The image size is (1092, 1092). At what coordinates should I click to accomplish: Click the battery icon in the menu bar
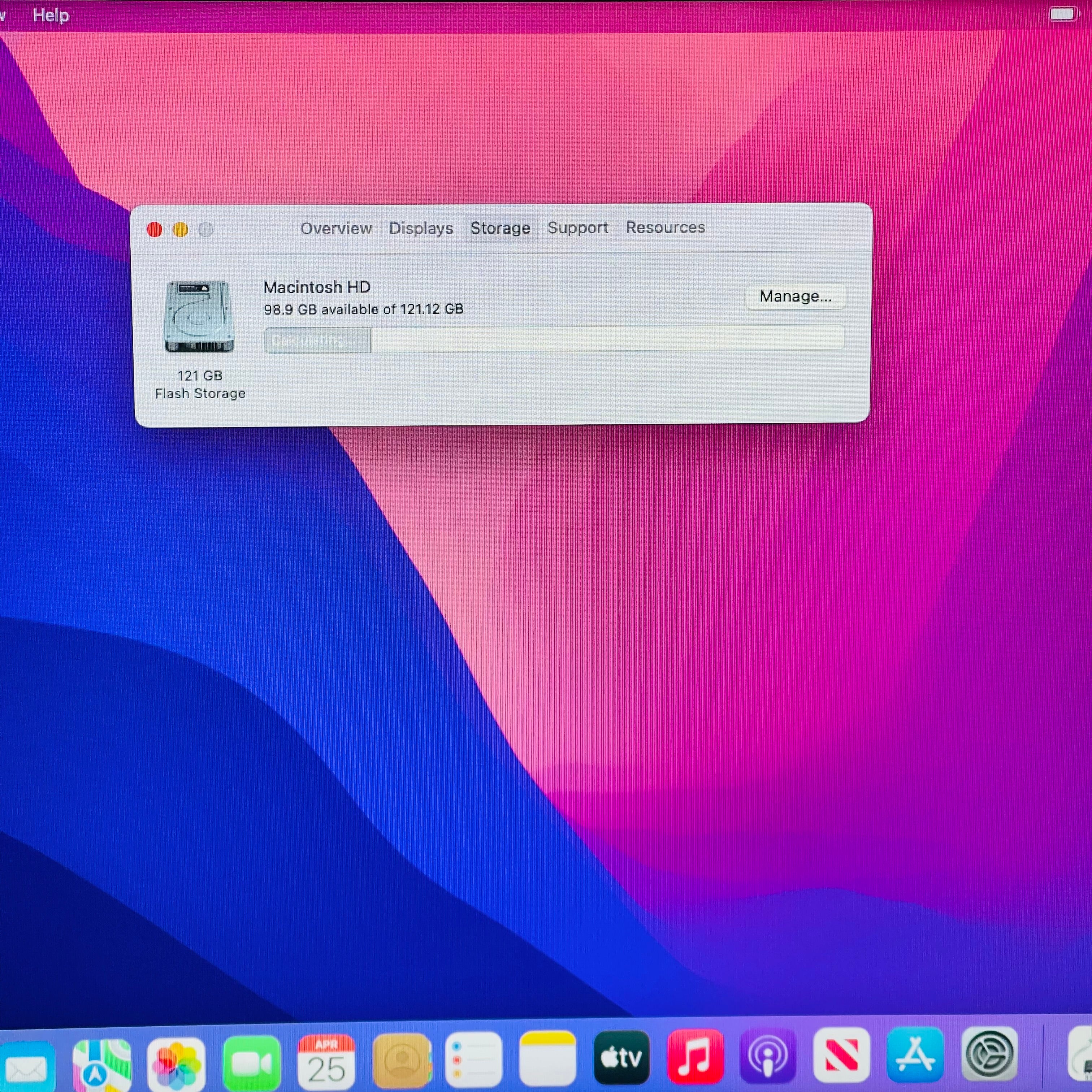coord(1063,14)
